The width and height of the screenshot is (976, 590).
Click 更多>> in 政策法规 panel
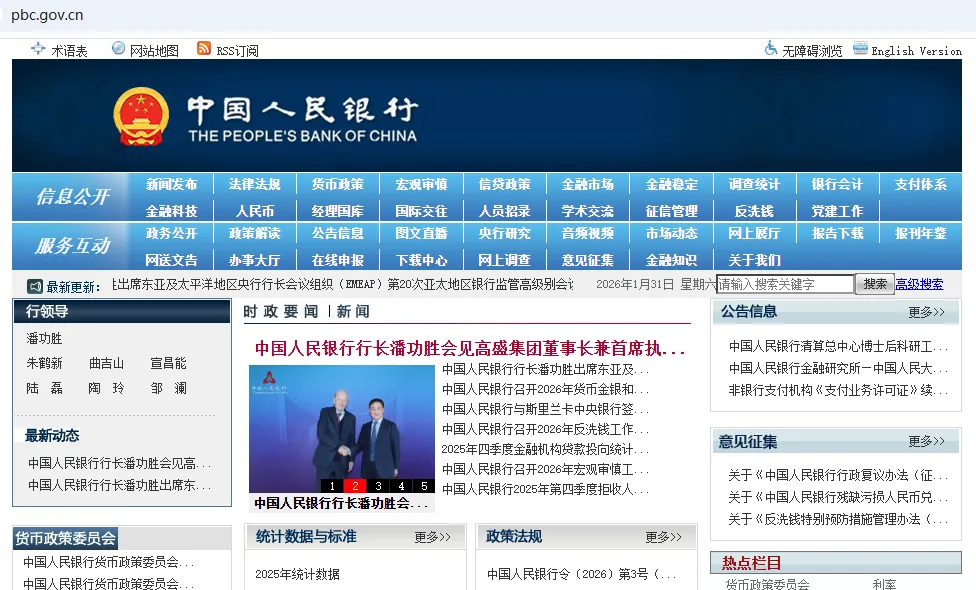664,537
